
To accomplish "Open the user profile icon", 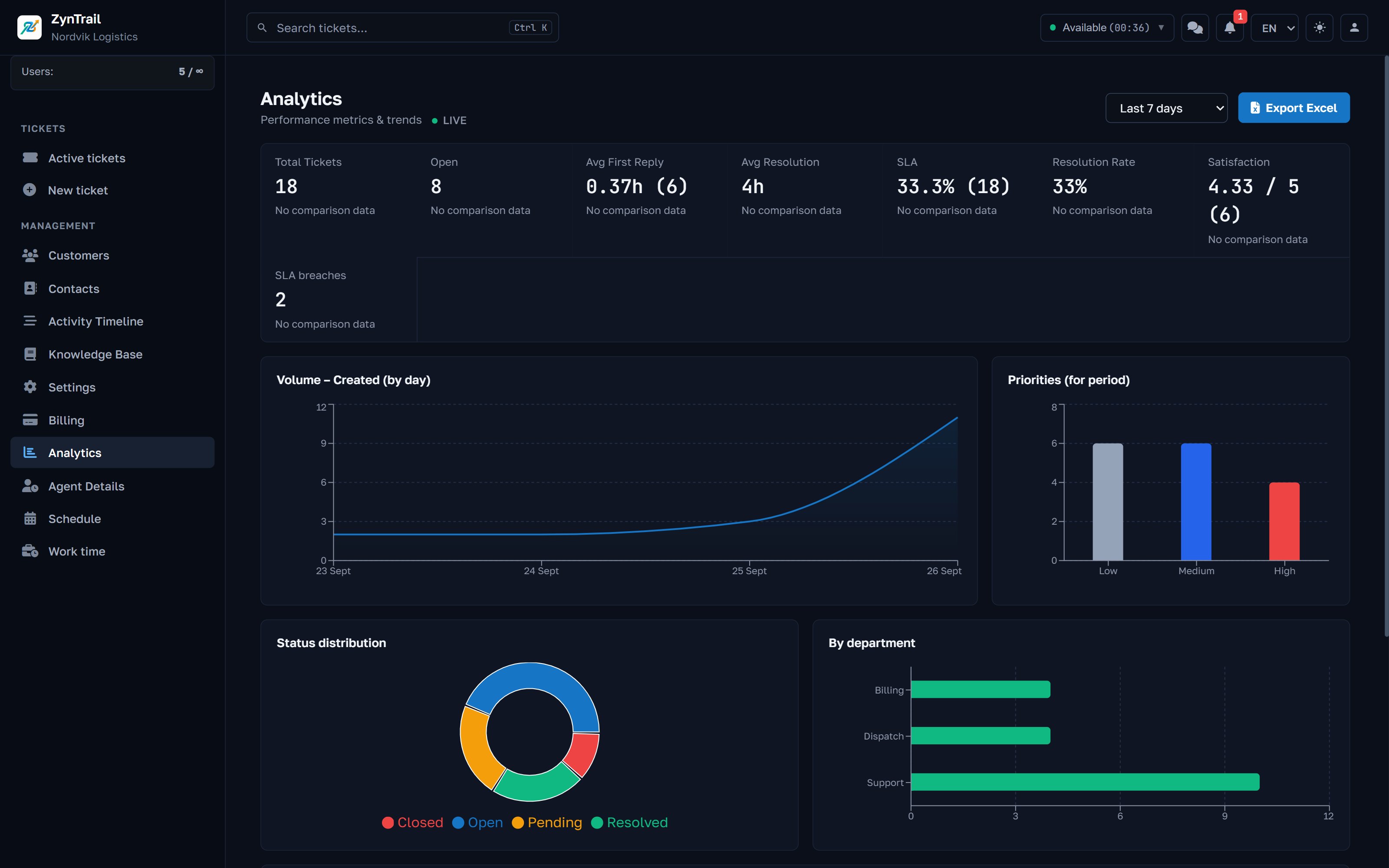I will click(1354, 27).
